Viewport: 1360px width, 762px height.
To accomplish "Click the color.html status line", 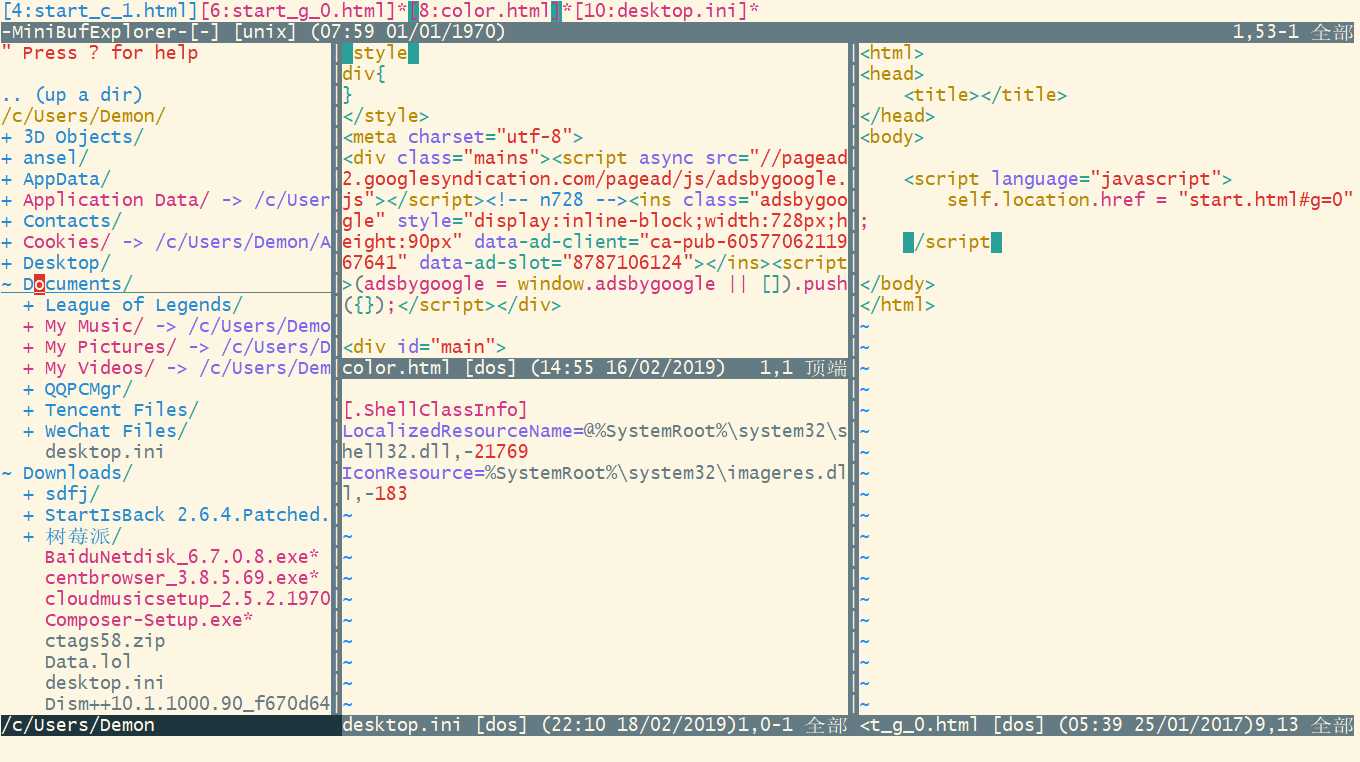I will (x=595, y=368).
